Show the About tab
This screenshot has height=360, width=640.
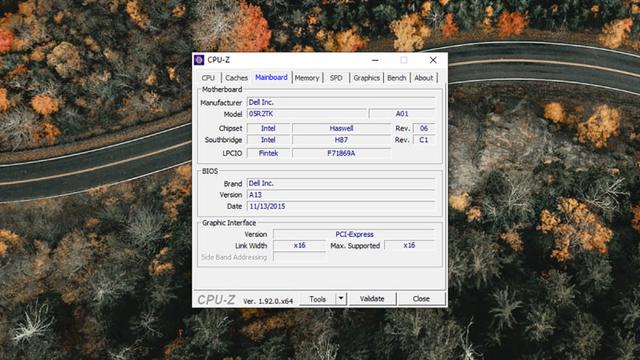click(x=424, y=78)
